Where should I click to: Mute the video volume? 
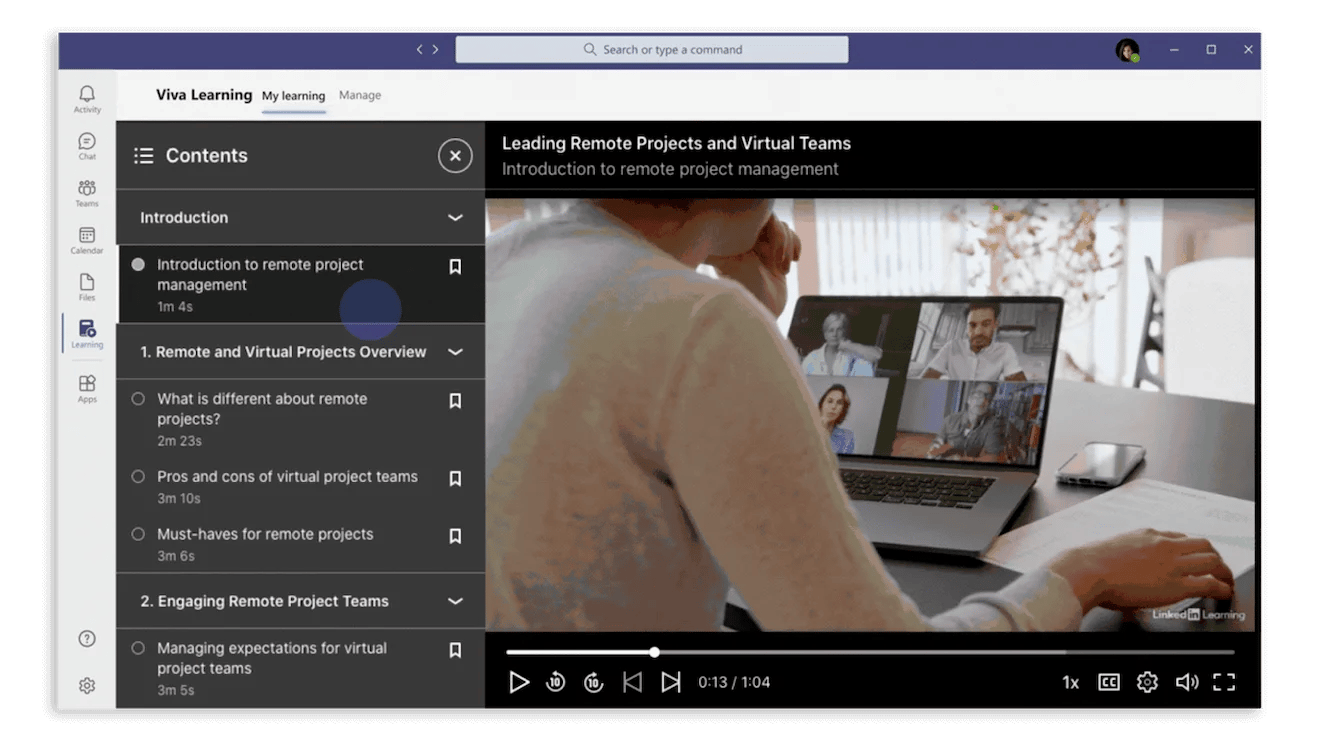pyautogui.click(x=1186, y=682)
